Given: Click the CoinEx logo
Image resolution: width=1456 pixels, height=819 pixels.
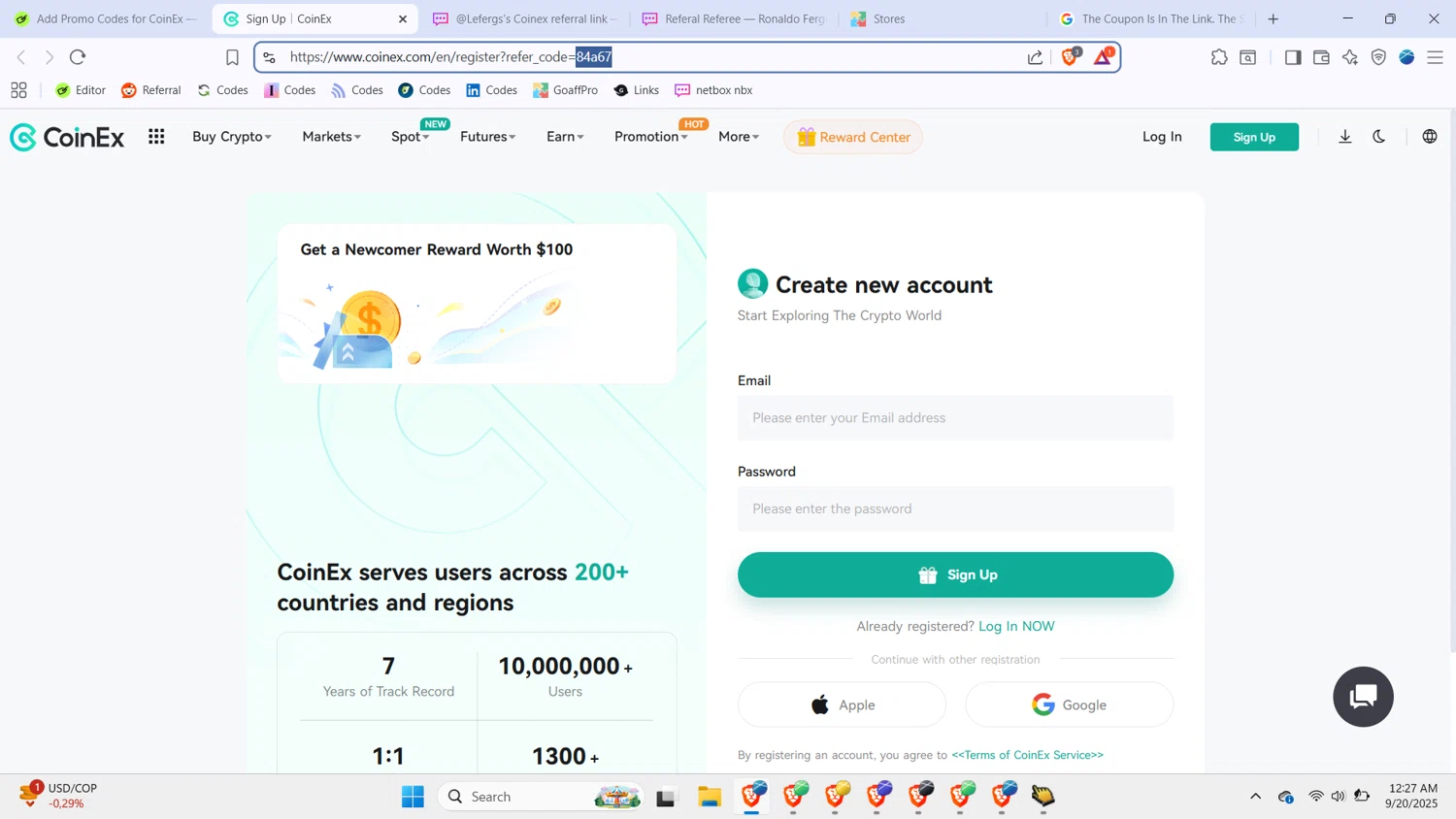Looking at the screenshot, I should point(67,137).
